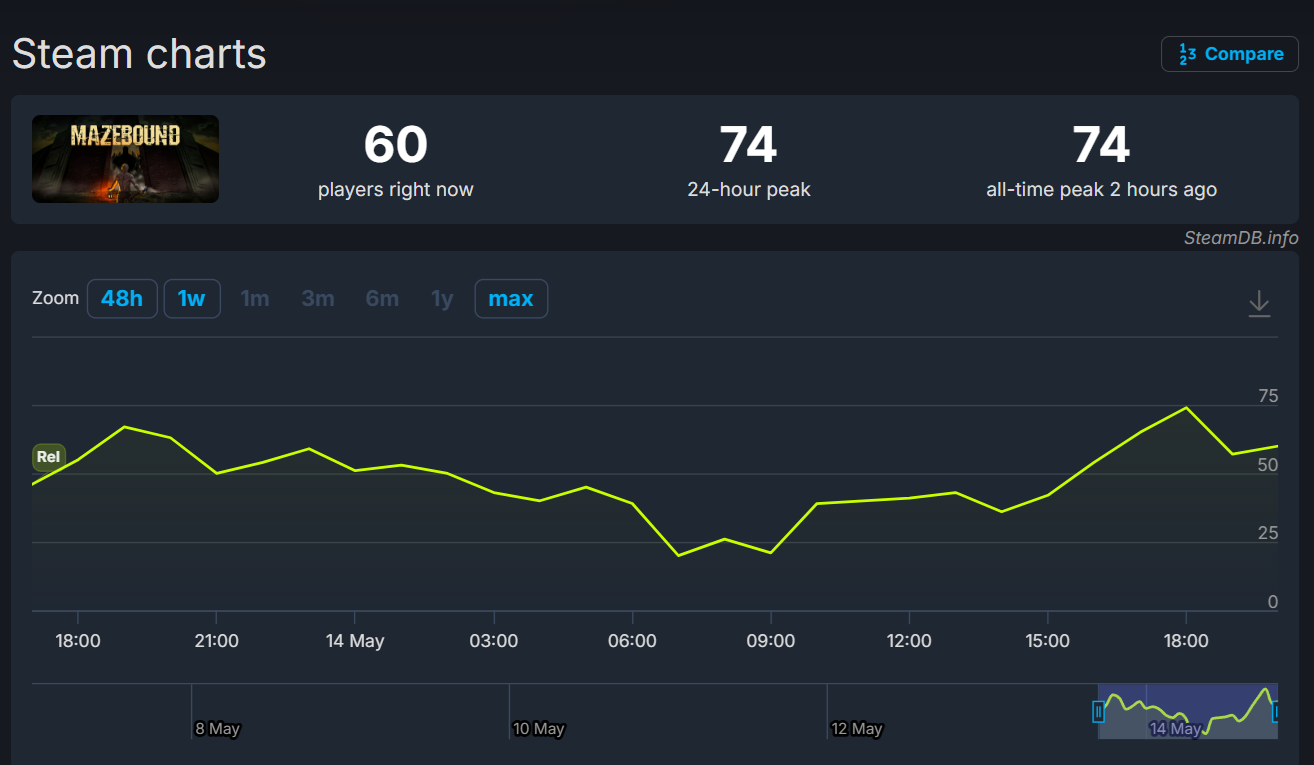Screen dimensions: 1314x765
Task: Click the 21:00 x-axis label
Action: point(216,641)
